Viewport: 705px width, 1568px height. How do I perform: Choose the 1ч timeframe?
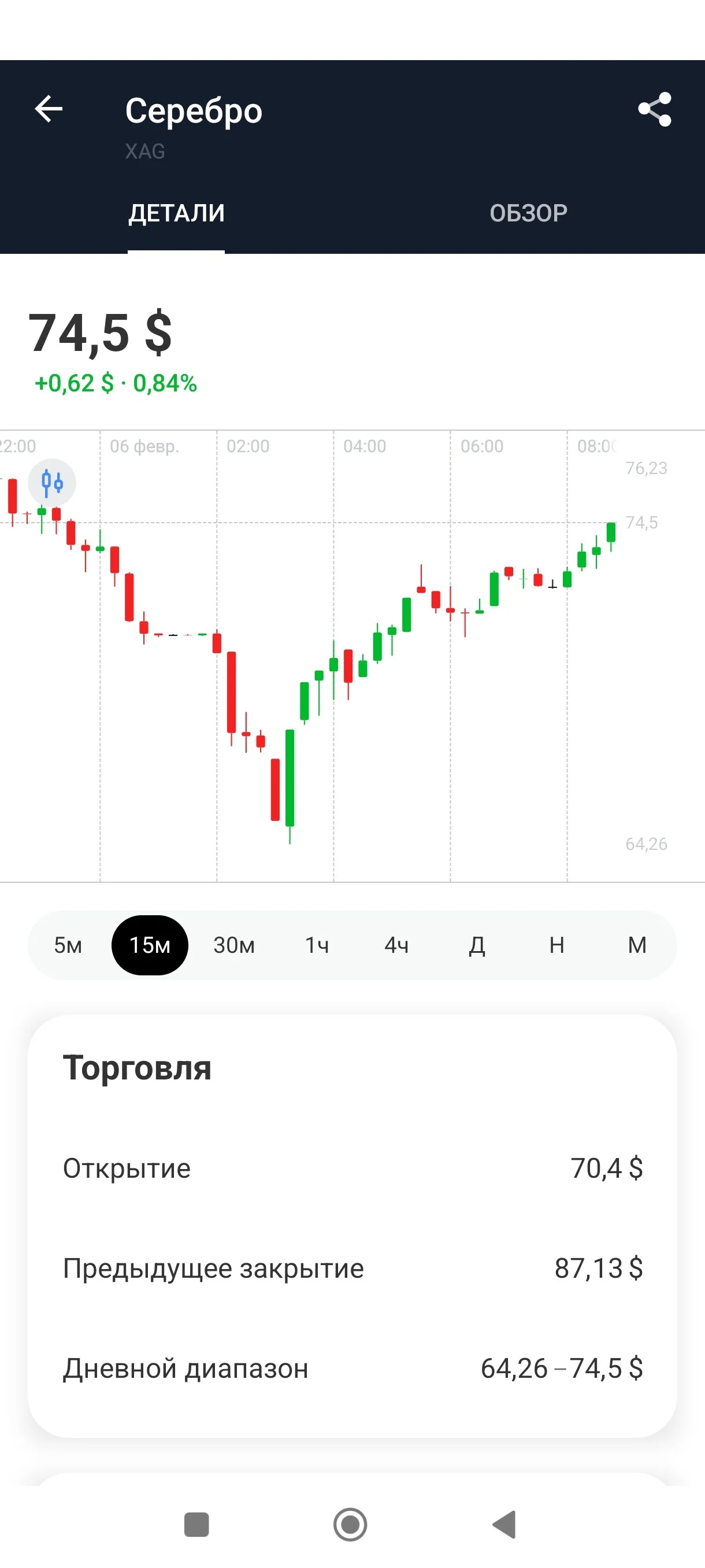pyautogui.click(x=317, y=945)
